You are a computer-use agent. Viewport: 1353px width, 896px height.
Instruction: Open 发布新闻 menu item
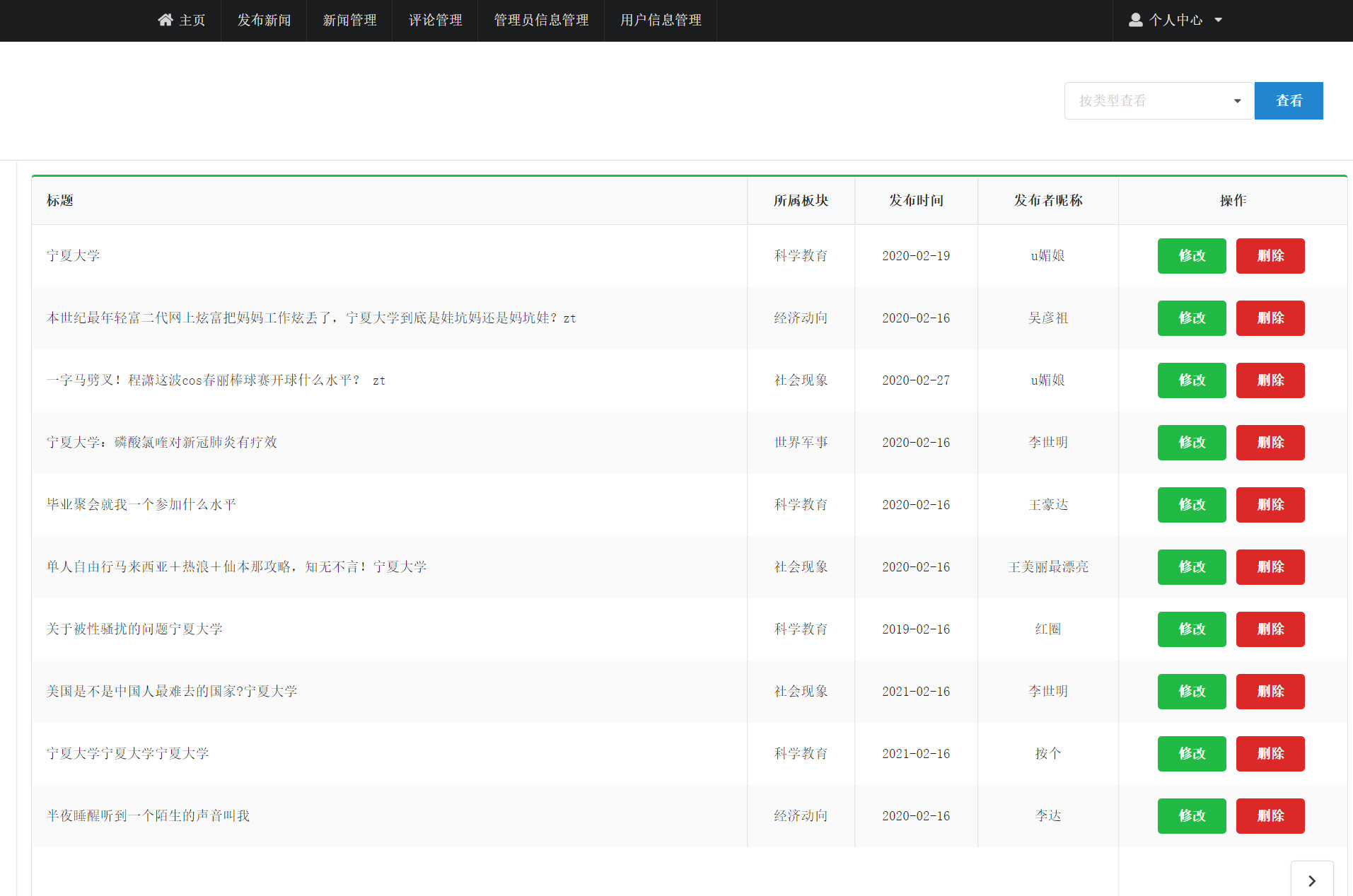(264, 20)
